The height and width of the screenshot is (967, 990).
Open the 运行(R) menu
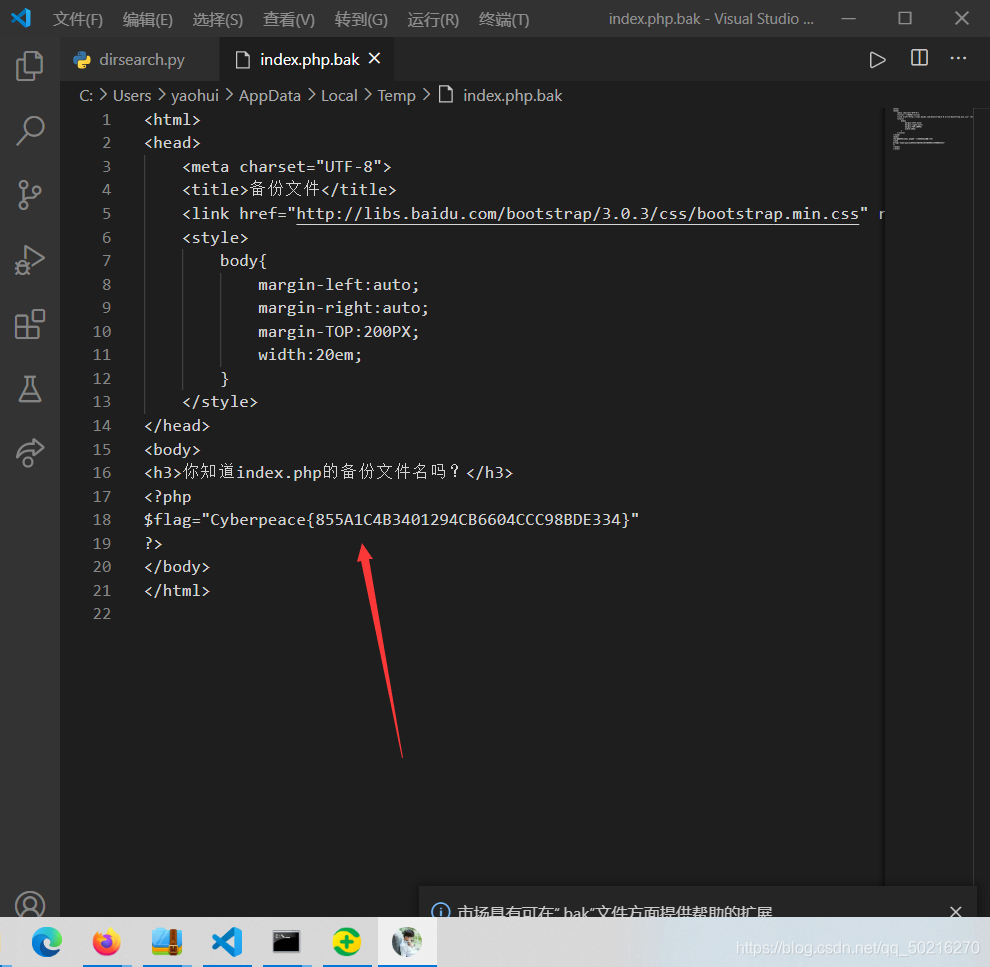tap(433, 20)
